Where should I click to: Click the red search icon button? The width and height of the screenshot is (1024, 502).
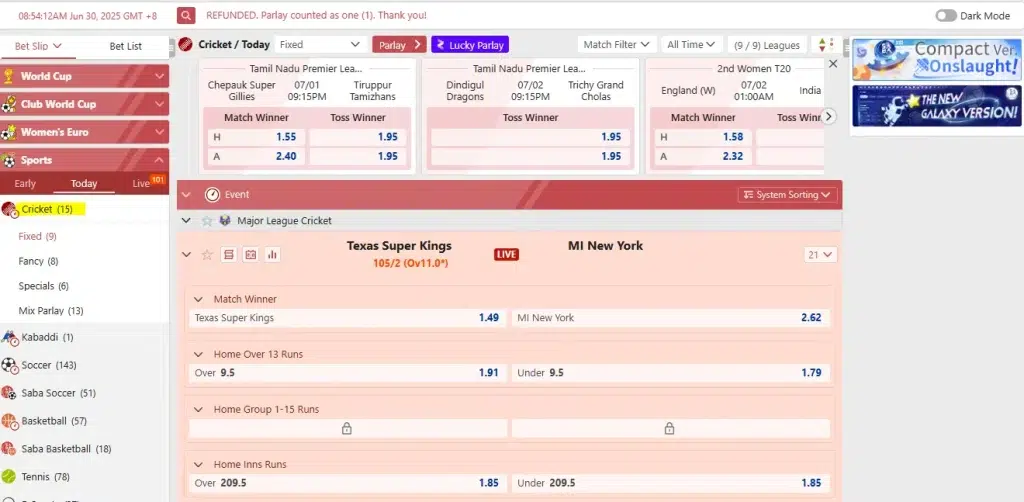[x=187, y=15]
